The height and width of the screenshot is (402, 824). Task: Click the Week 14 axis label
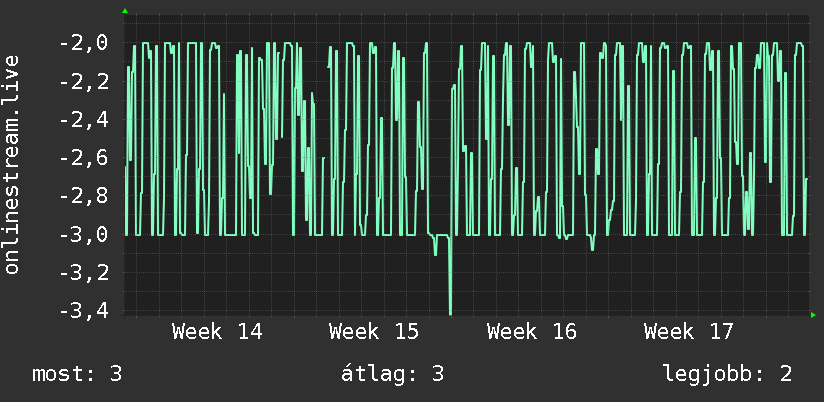(x=217, y=332)
